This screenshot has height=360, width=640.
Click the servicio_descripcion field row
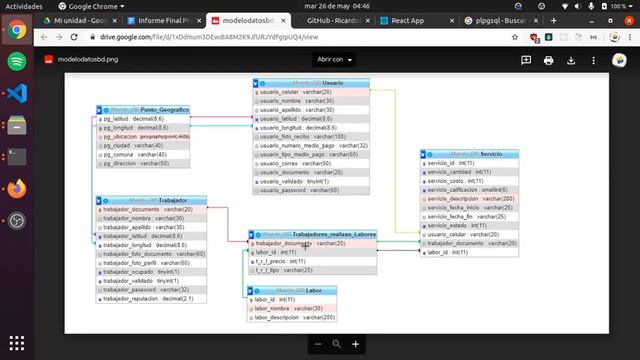pyautogui.click(x=469, y=199)
